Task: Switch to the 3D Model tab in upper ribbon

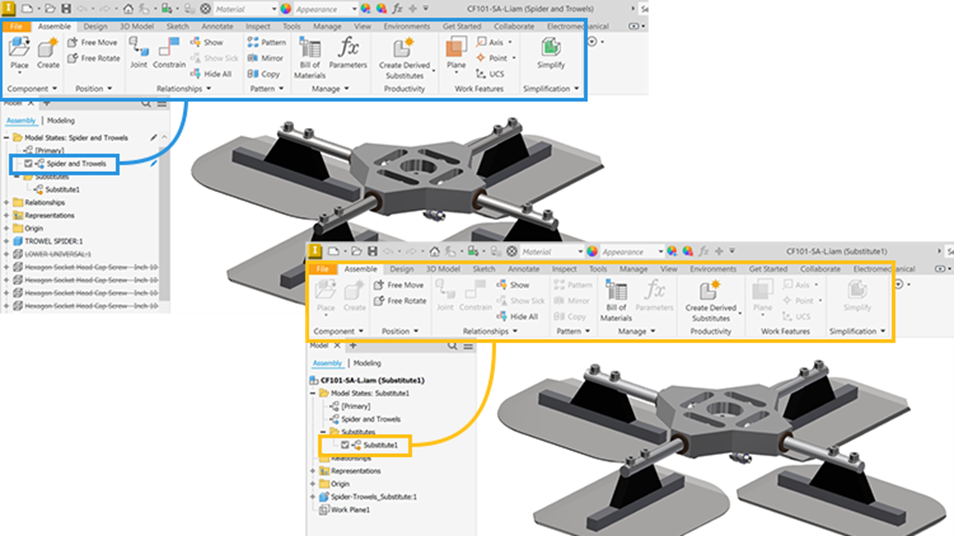Action: coord(136,26)
